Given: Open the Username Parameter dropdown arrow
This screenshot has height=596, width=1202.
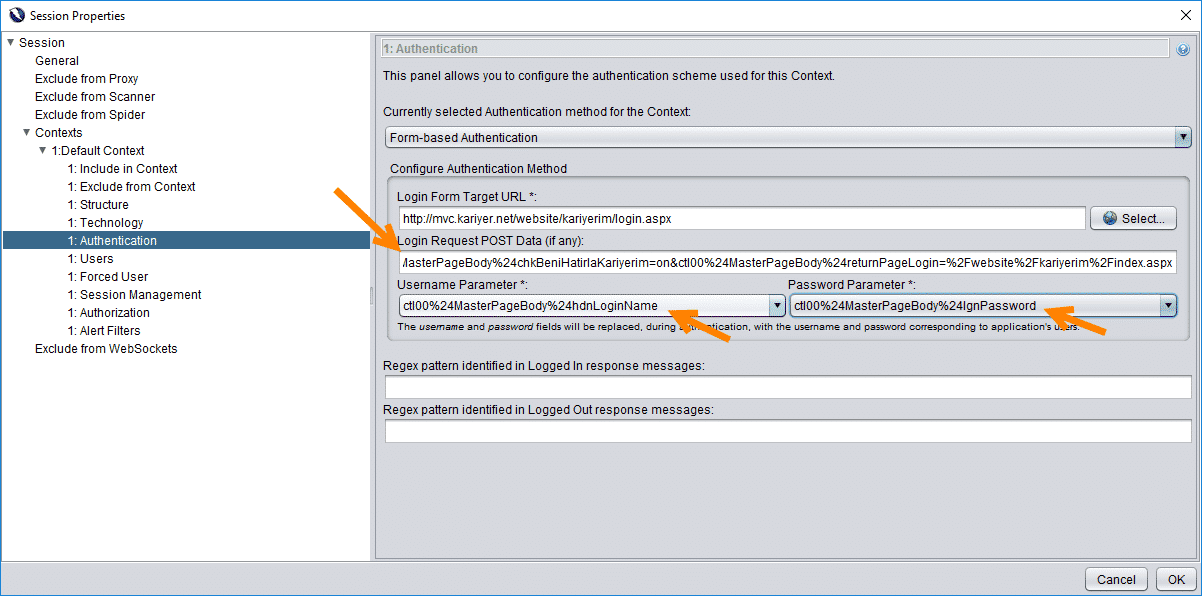Looking at the screenshot, I should tap(777, 305).
